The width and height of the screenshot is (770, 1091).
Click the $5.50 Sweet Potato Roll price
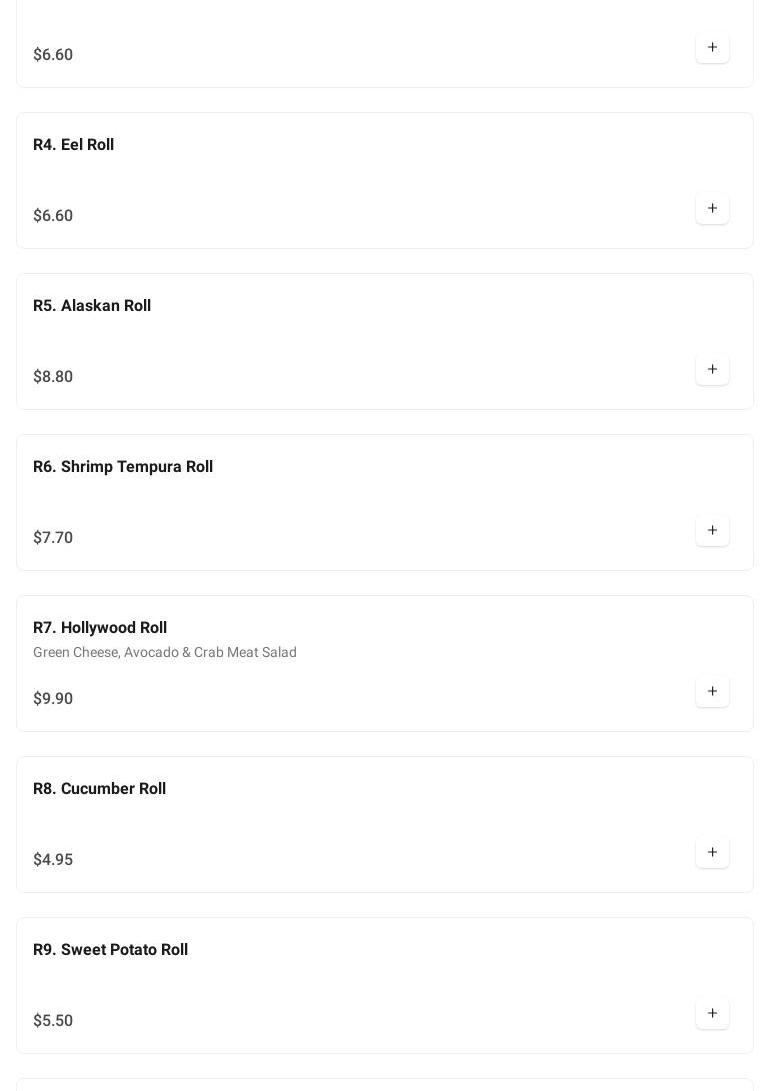[x=53, y=1021]
